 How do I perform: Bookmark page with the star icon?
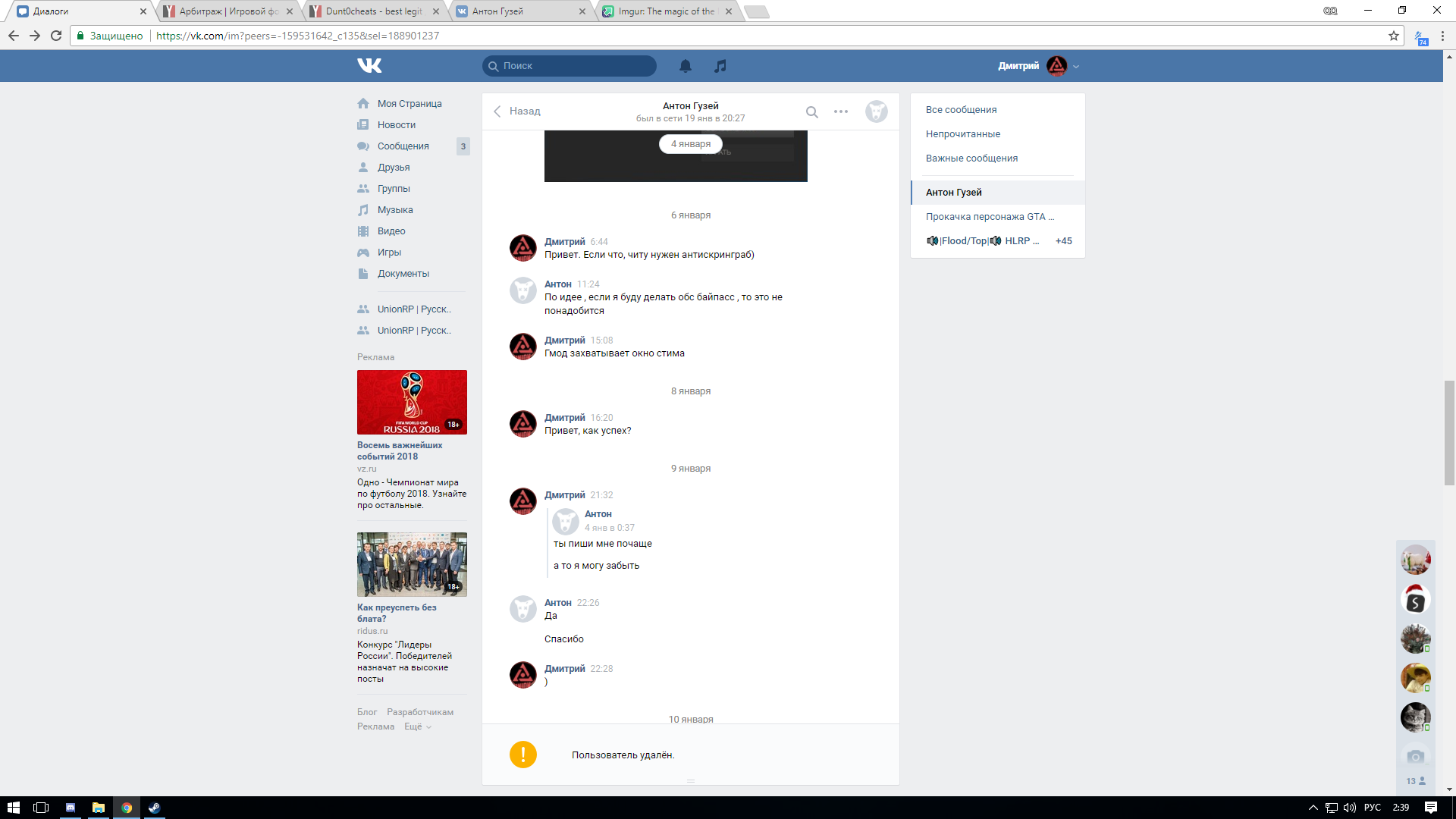click(1394, 36)
